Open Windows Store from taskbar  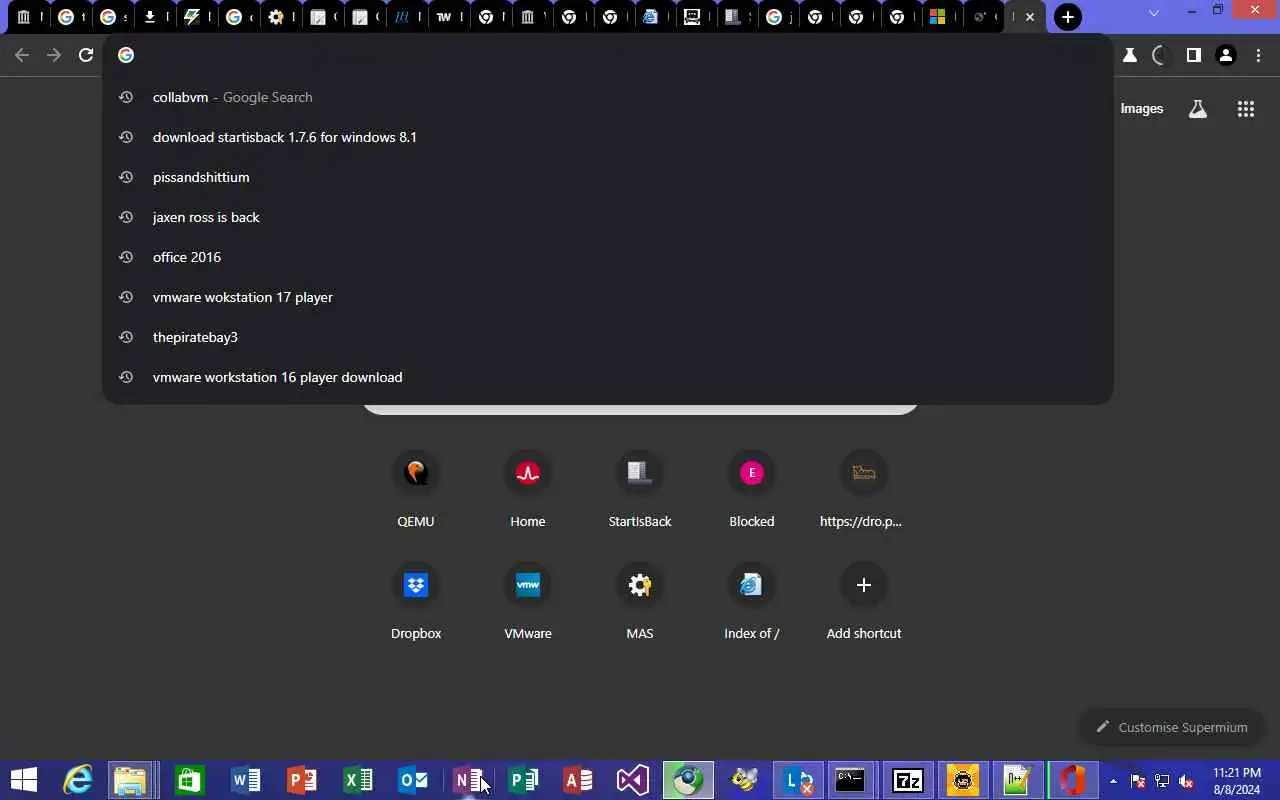189,780
